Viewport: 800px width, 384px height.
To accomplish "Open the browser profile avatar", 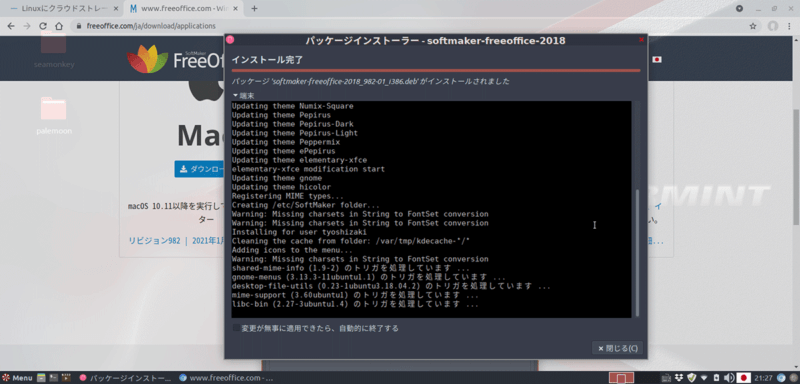I will (773, 26).
